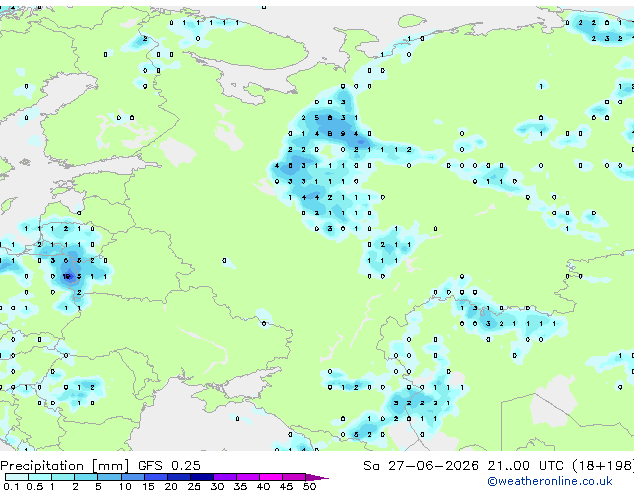634x490 pixels.
Task: Click the '0.1' legend scale value
Action: pos(11,486)
